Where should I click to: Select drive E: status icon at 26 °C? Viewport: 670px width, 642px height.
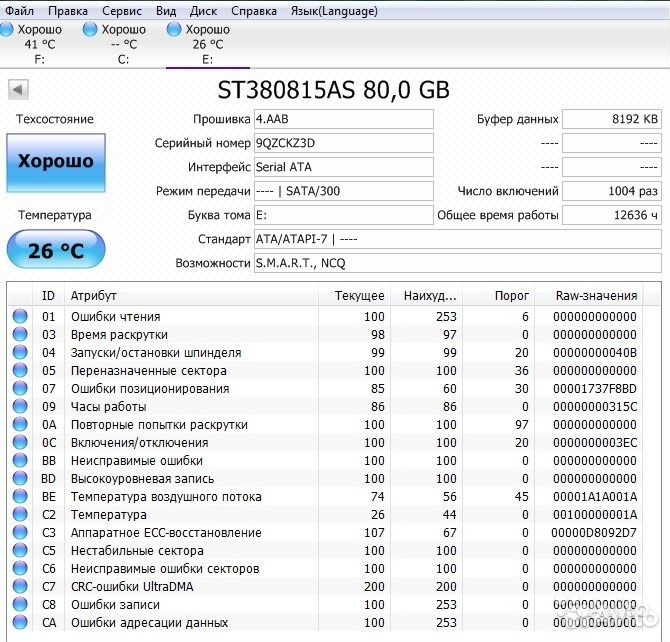(174, 29)
